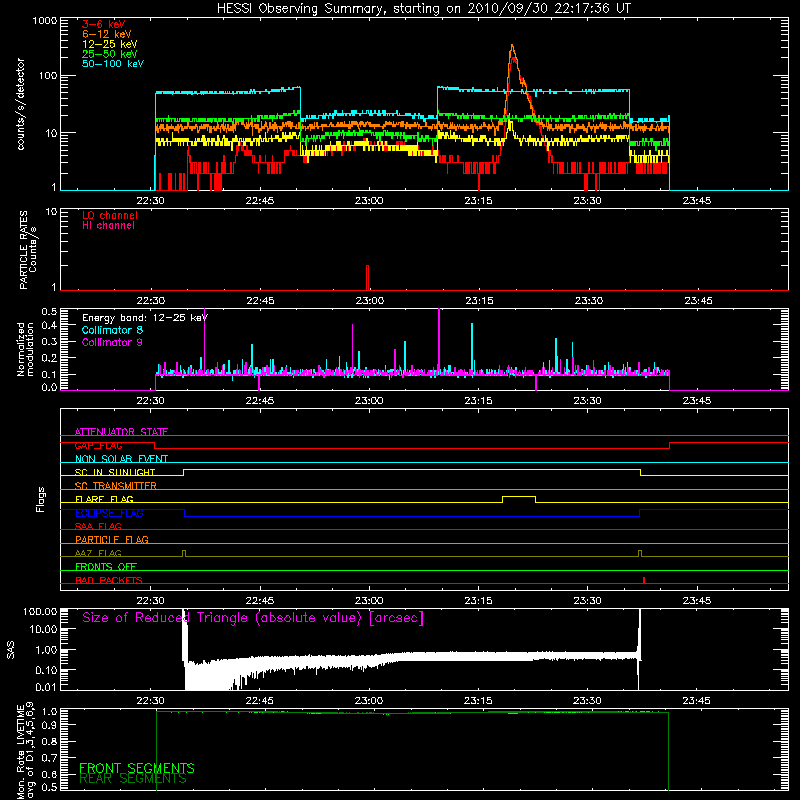
Task: Click the FLARE_FLAG label
Action: (104, 499)
